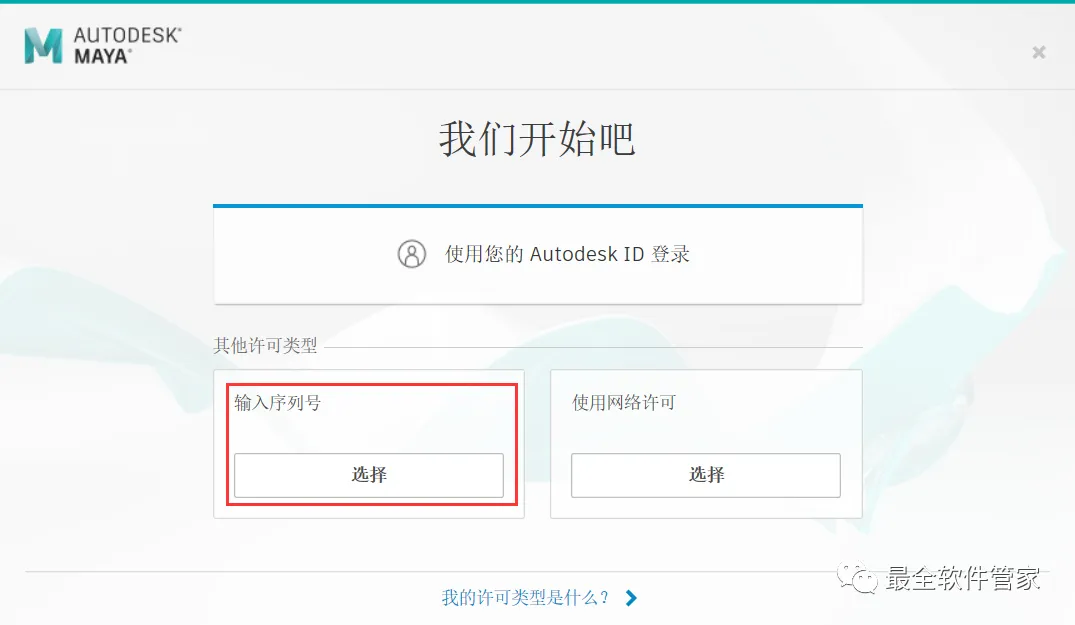Click the 我们开始吧 heading
This screenshot has height=625, width=1075.
[538, 139]
